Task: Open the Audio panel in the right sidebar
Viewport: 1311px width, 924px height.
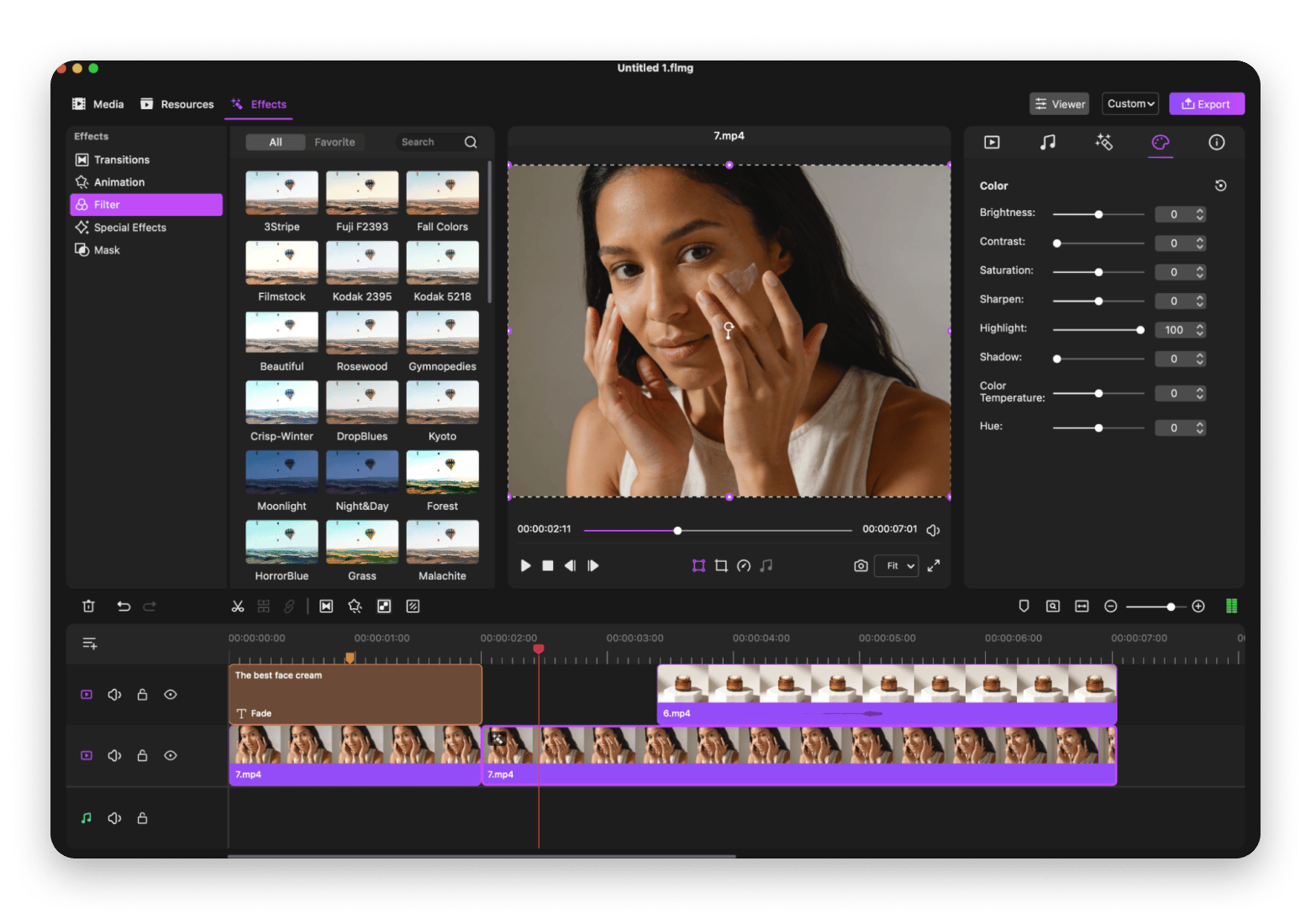Action: (1048, 142)
